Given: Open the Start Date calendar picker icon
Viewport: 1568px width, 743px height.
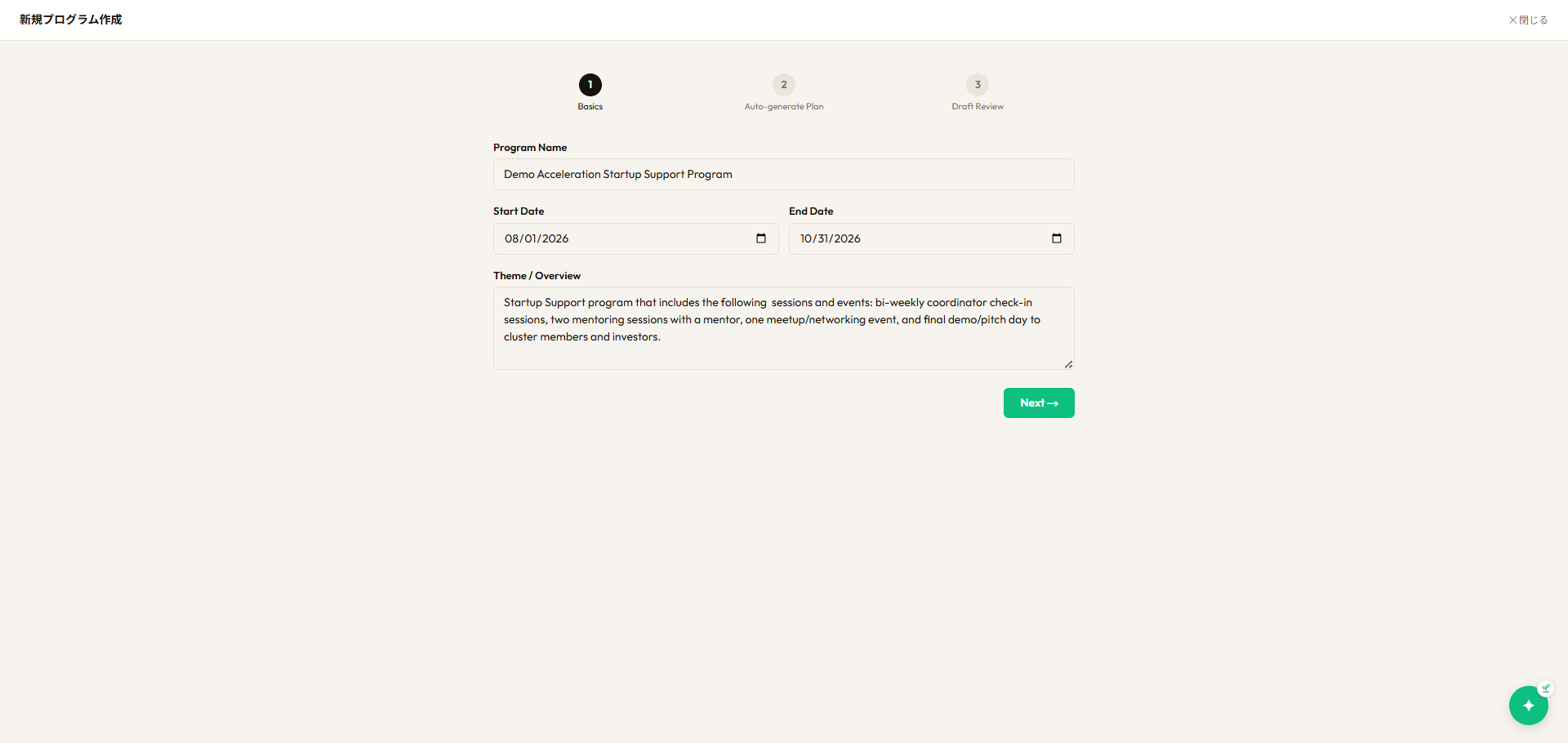Looking at the screenshot, I should pyautogui.click(x=761, y=238).
